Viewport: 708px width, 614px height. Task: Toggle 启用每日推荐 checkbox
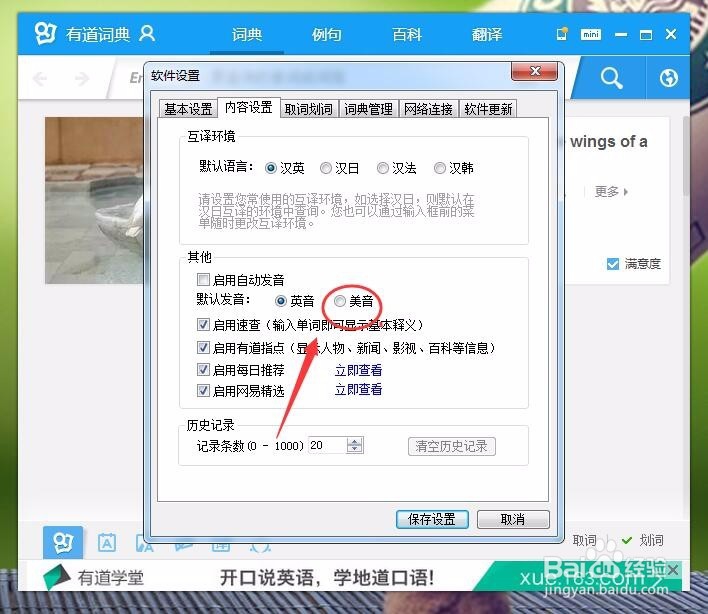203,369
